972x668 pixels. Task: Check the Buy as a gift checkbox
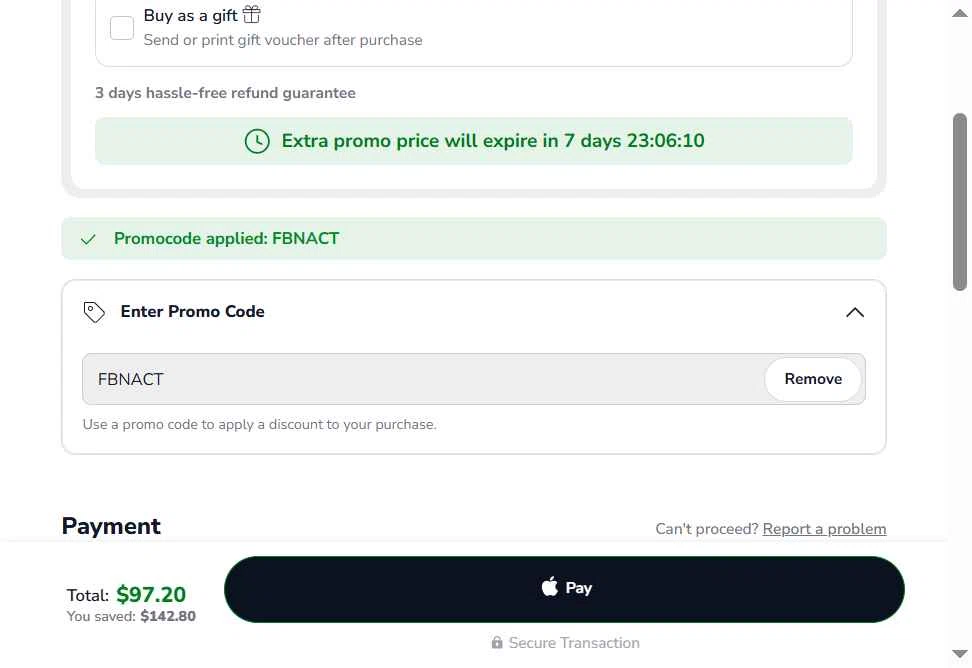click(x=122, y=28)
